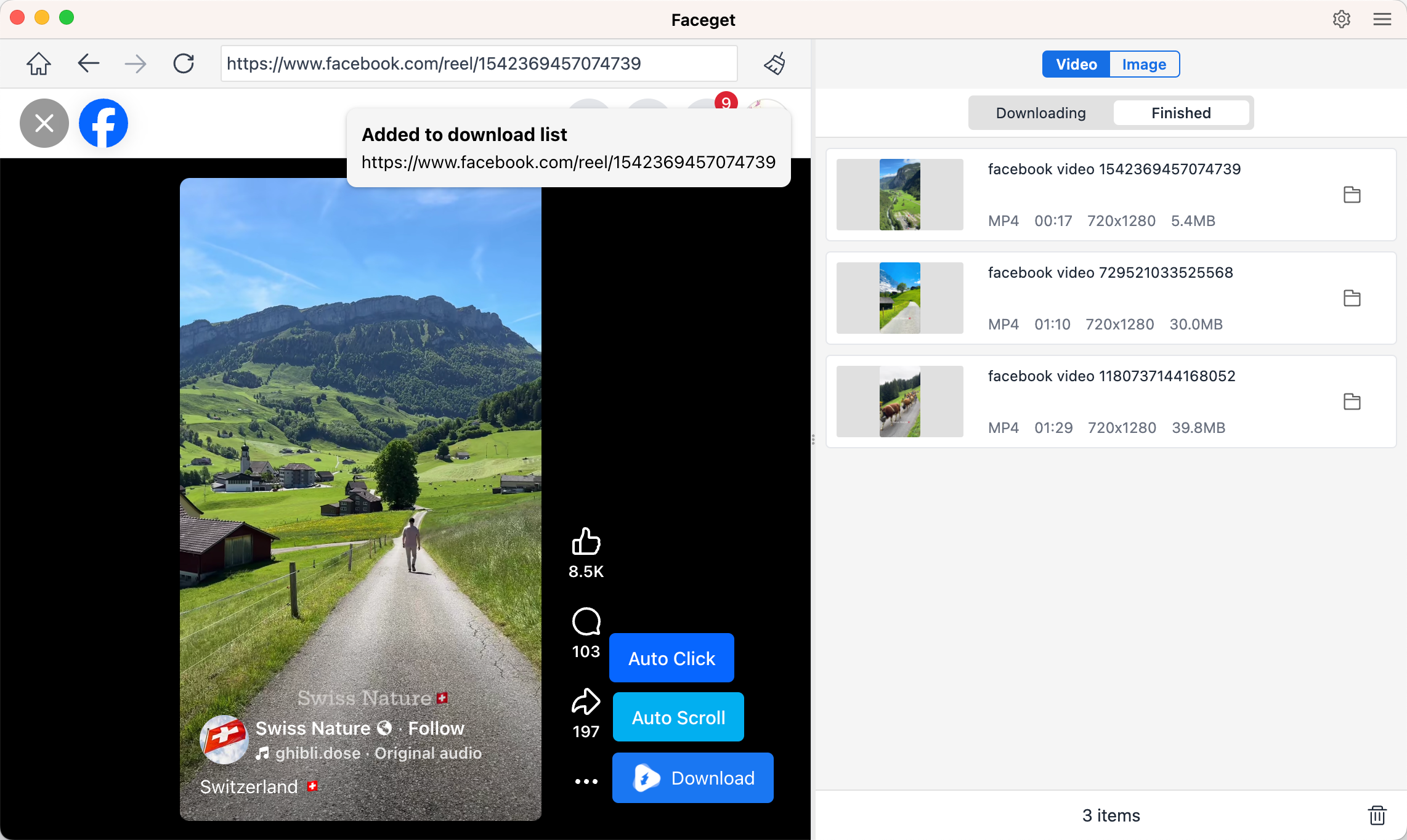This screenshot has width=1407, height=840.
Task: Click Follow next to Swiss Nature
Action: pyautogui.click(x=436, y=728)
